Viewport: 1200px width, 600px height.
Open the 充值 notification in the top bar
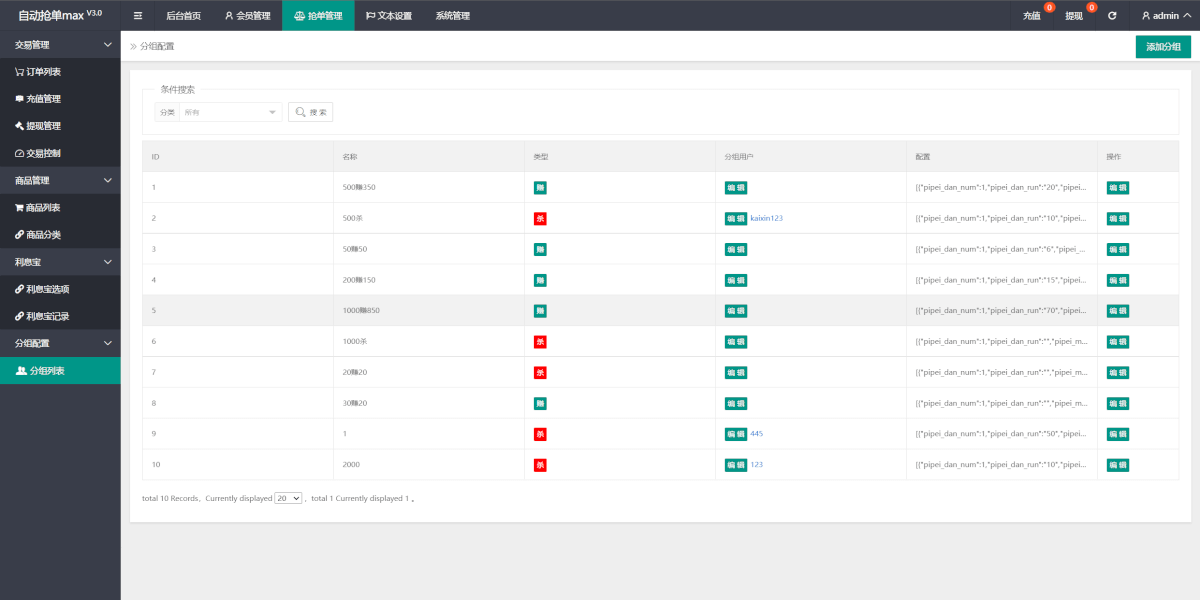(1032, 16)
